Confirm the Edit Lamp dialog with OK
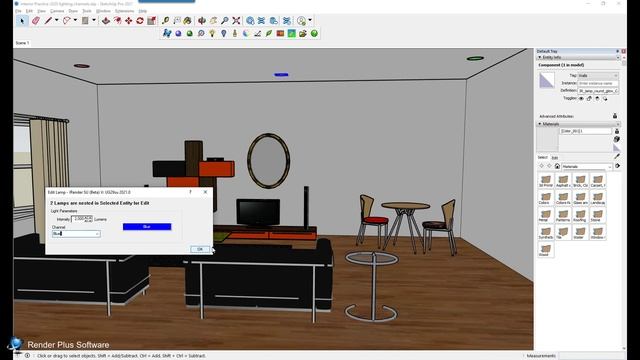Viewport: 640px width, 360px height. 200,249
